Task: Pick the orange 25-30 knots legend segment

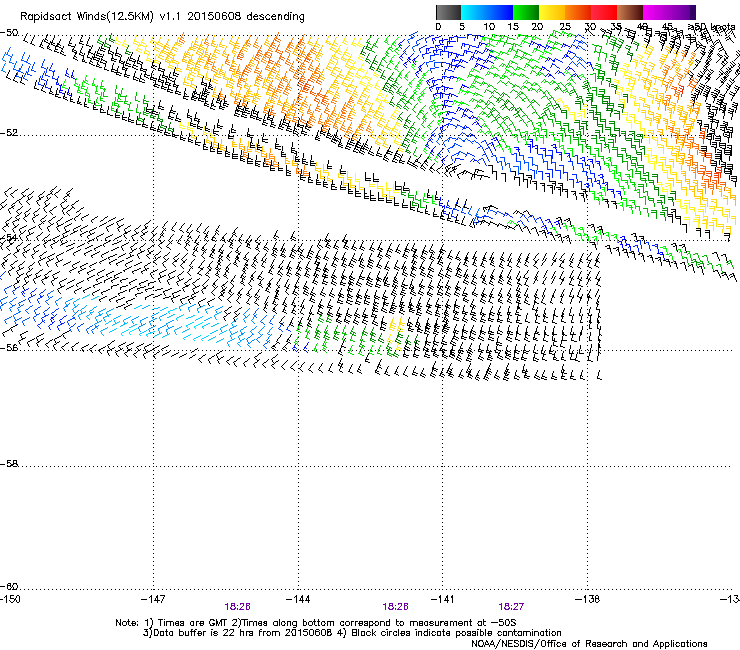Action: 578,12
